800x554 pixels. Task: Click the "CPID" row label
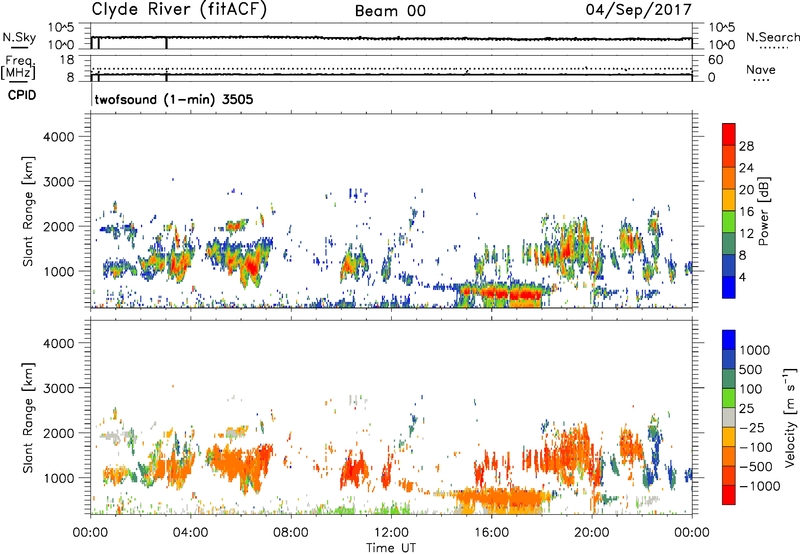click(22, 95)
